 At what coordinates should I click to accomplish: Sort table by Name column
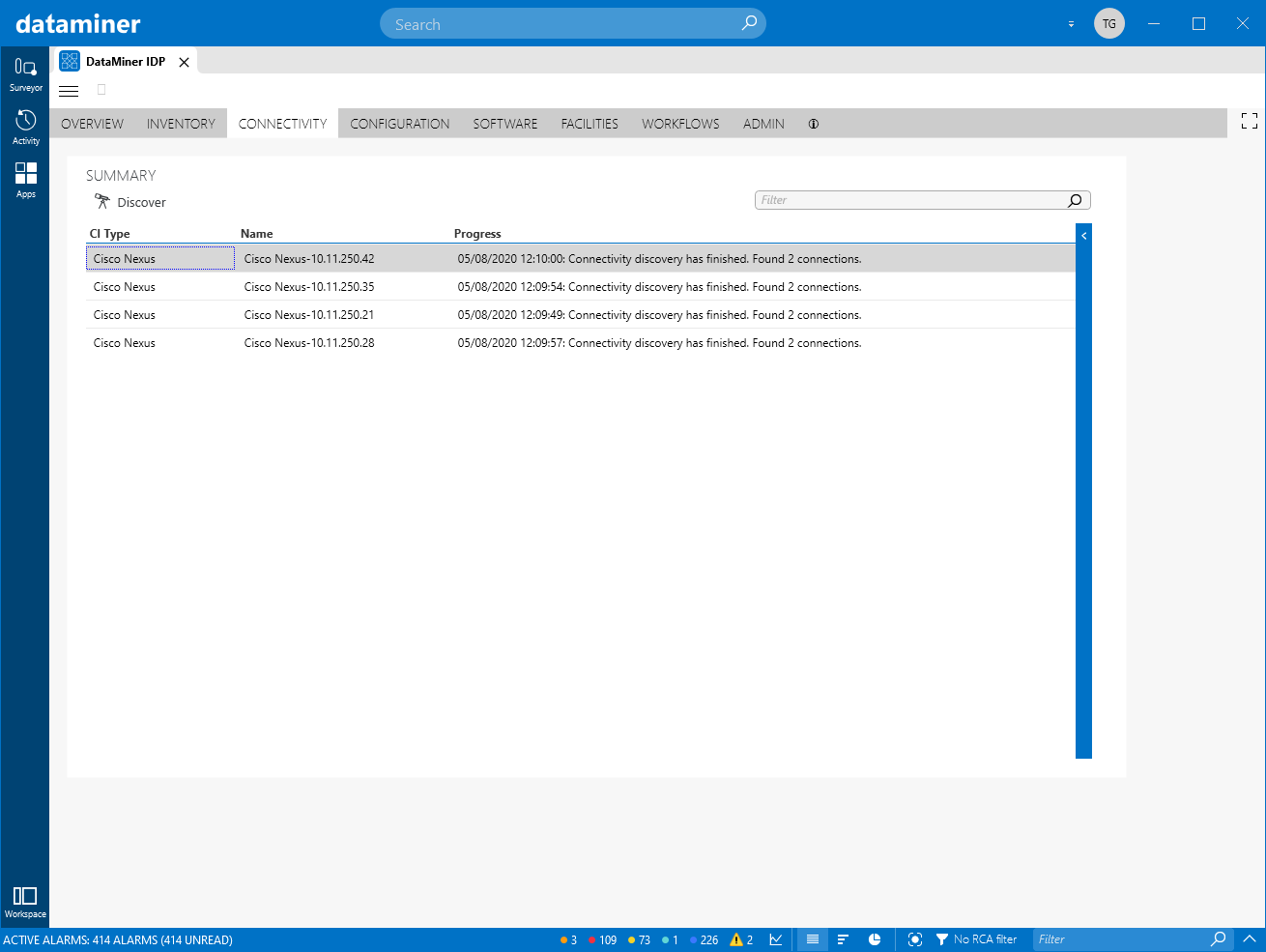[256, 234]
